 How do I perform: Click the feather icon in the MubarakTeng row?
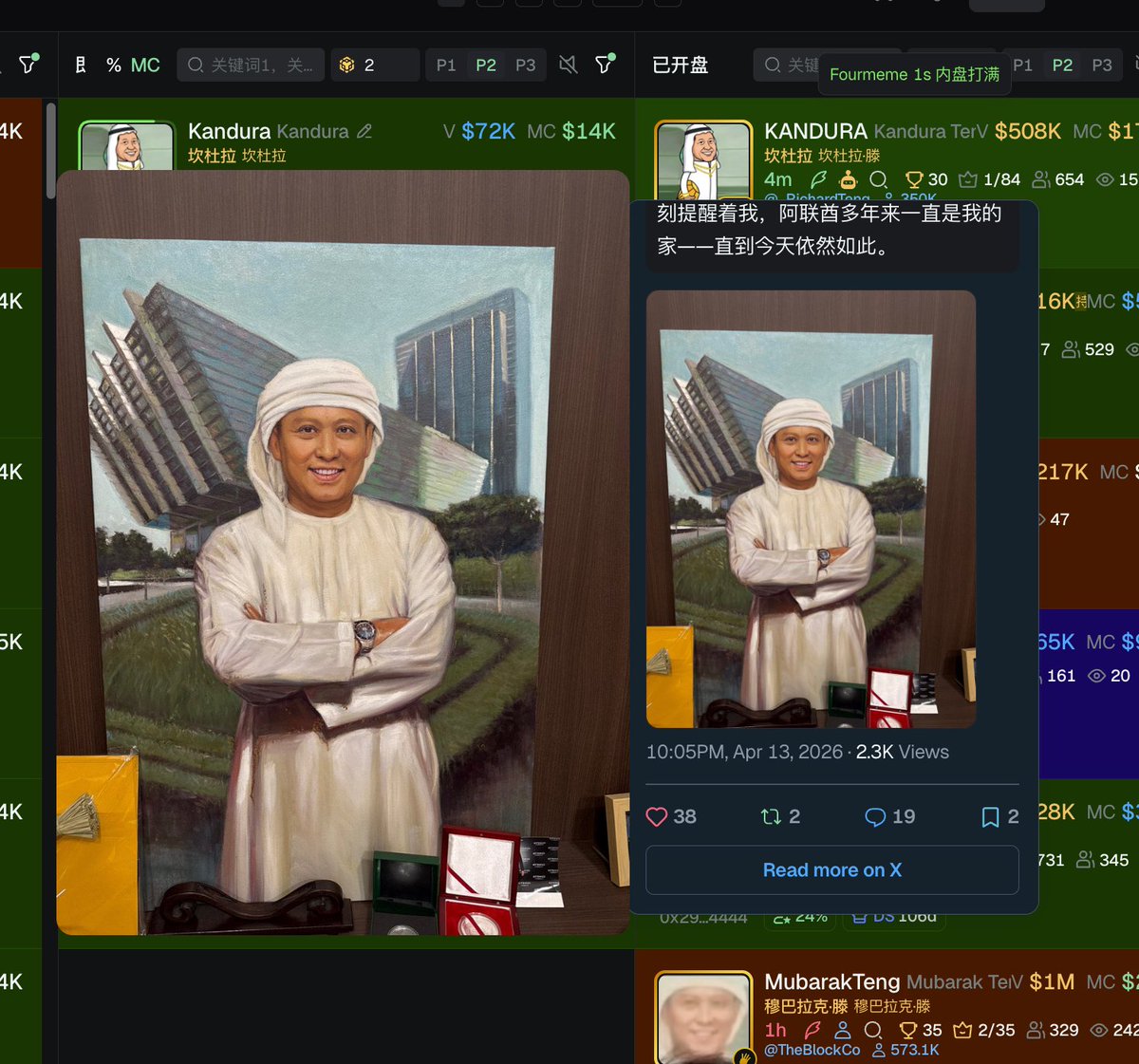(812, 1030)
